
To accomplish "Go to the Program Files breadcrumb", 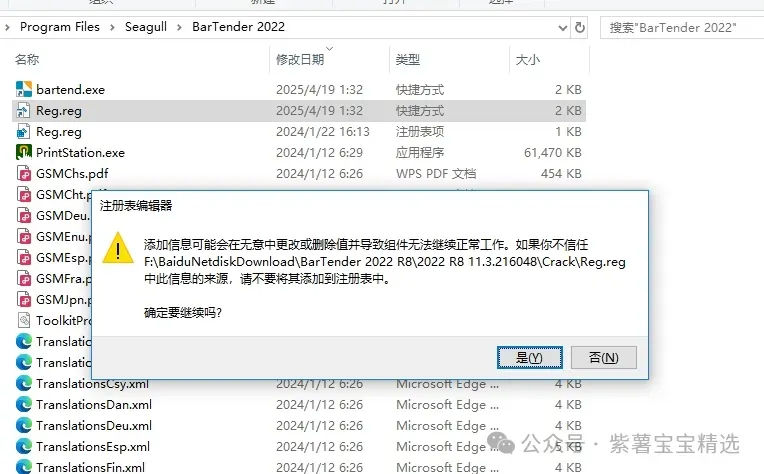I will pos(59,27).
